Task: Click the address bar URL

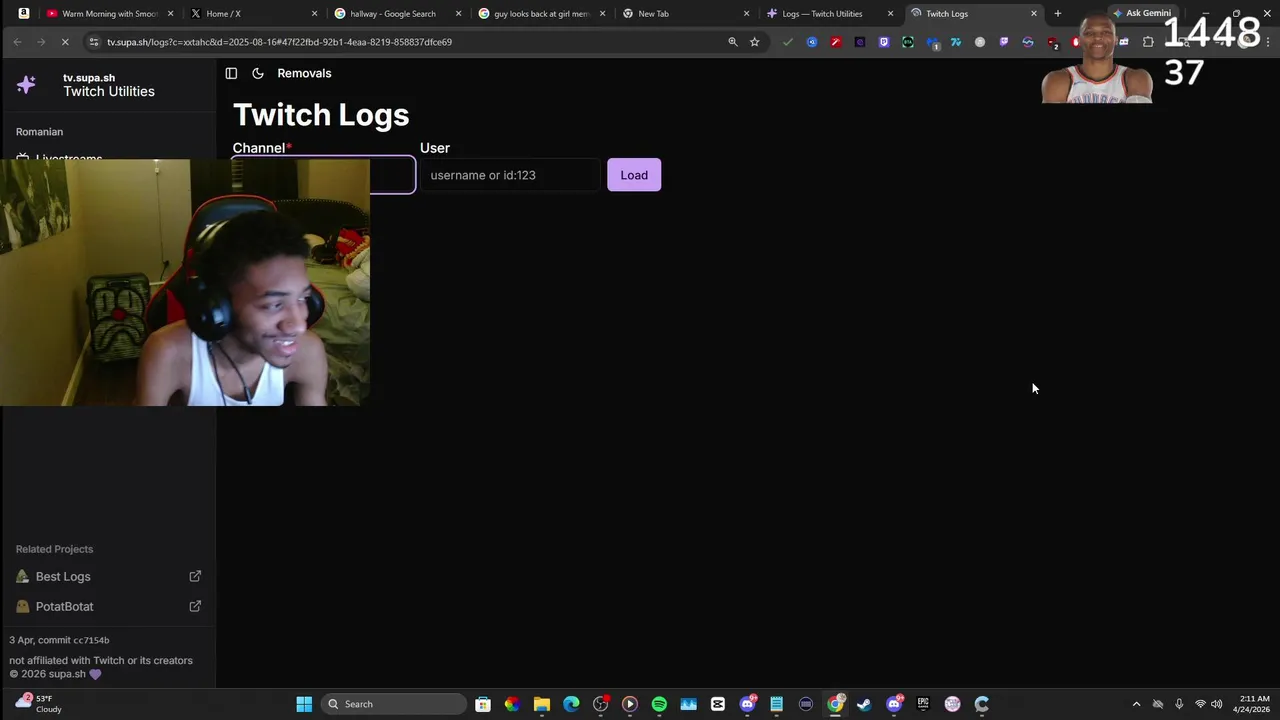Action: (280, 42)
